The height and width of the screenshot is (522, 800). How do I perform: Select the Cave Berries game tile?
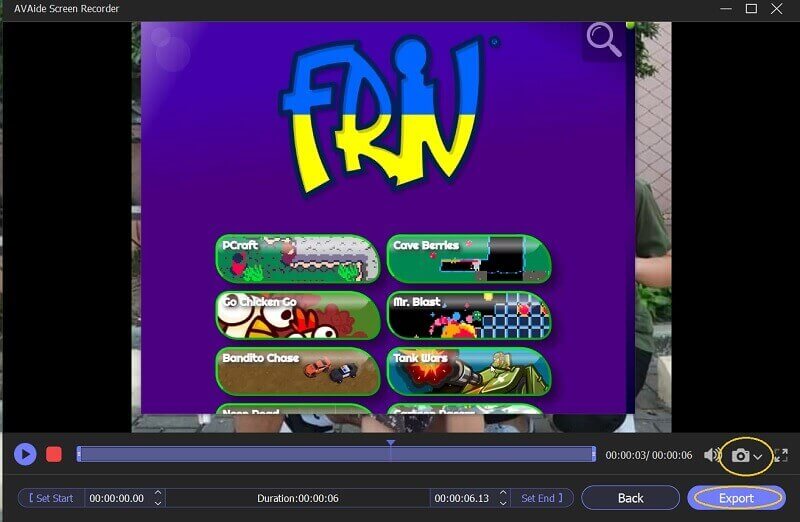pos(469,259)
